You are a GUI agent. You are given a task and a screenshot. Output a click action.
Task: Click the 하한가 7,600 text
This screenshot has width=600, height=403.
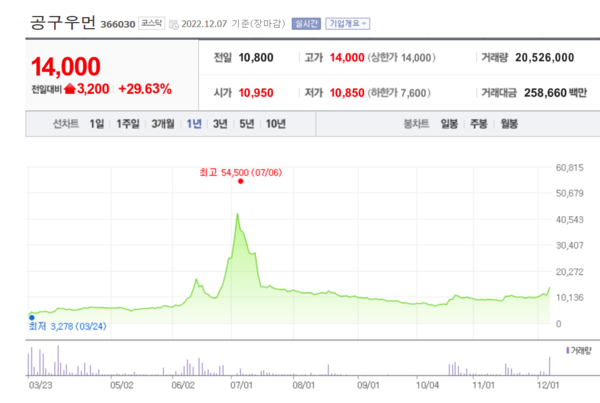tap(399, 93)
